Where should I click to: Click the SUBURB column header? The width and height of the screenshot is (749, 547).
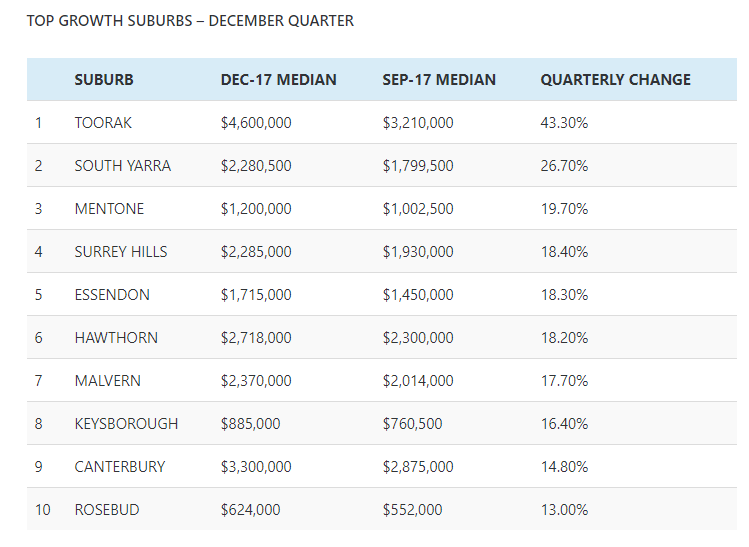pyautogui.click(x=104, y=80)
